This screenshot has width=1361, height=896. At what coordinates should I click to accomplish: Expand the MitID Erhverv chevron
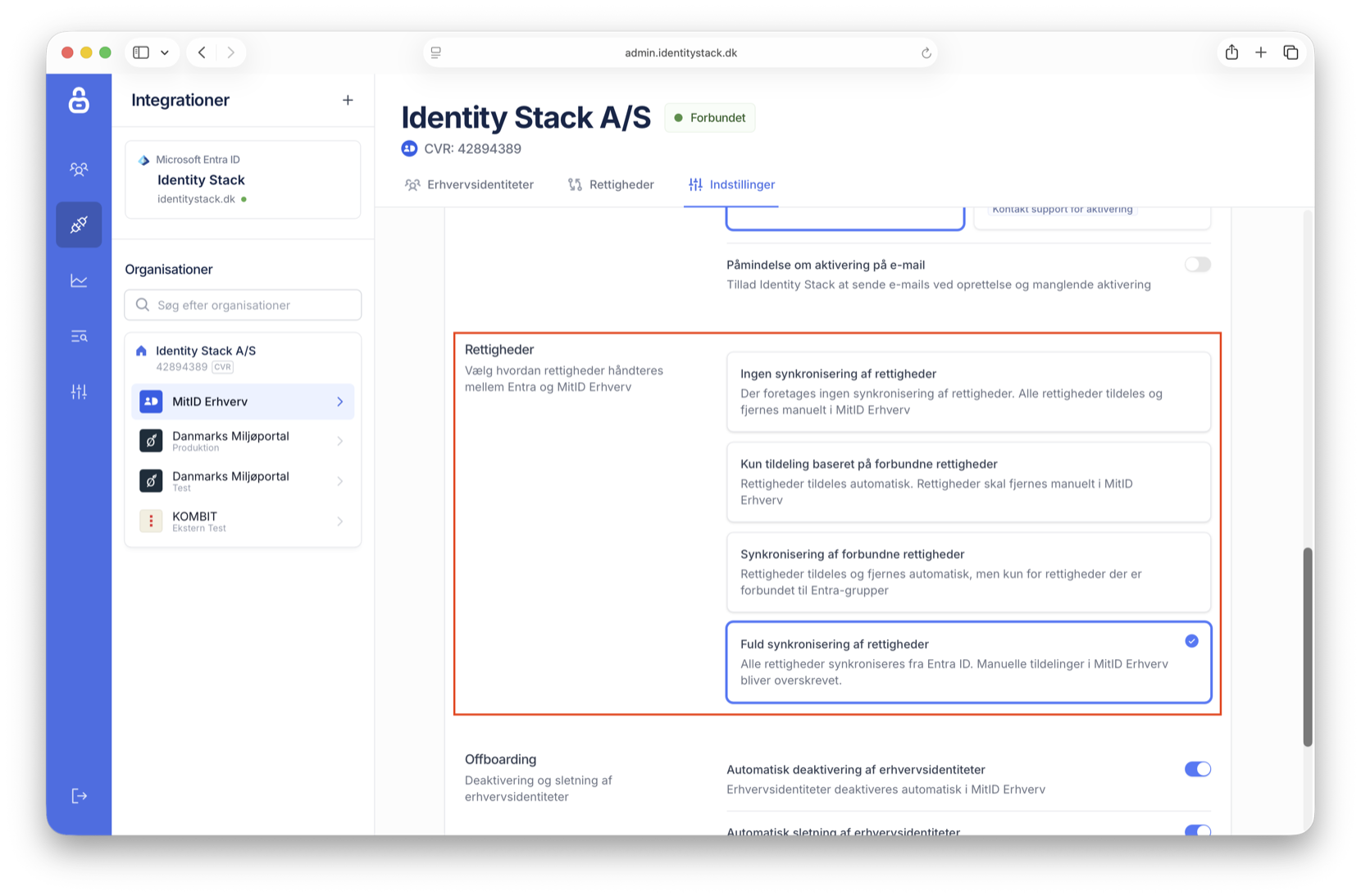(339, 402)
